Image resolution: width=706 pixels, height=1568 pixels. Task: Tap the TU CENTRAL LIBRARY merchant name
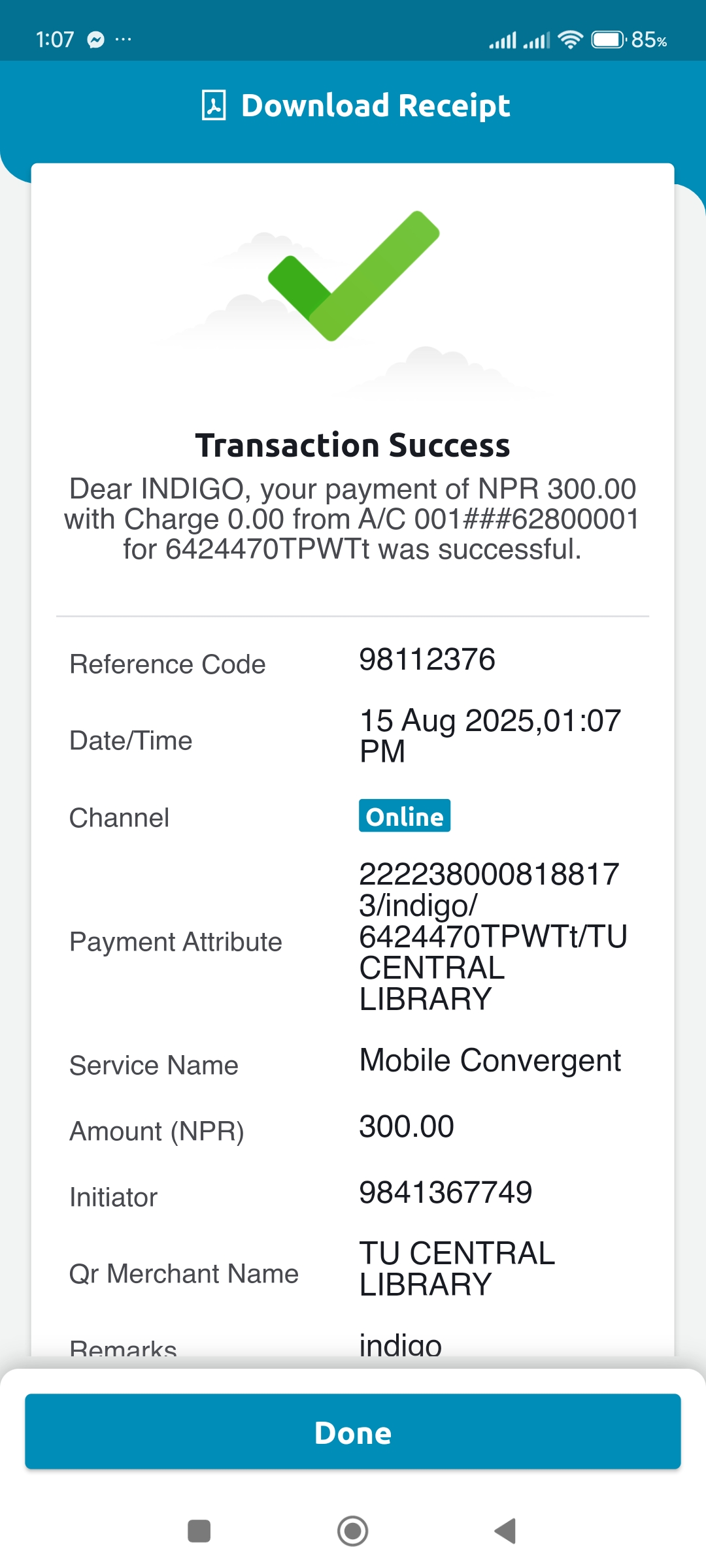click(457, 1269)
